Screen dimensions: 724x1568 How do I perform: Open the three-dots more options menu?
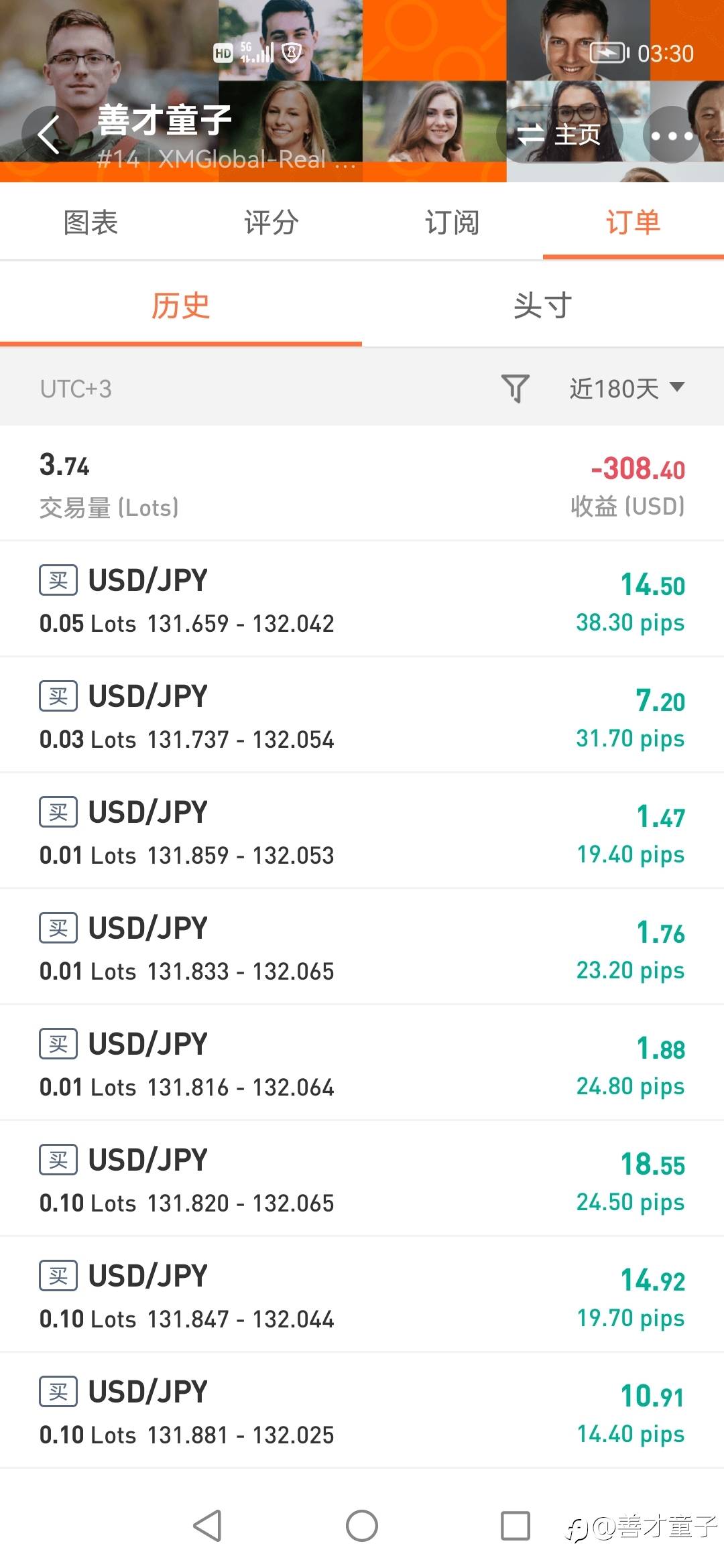[672, 135]
